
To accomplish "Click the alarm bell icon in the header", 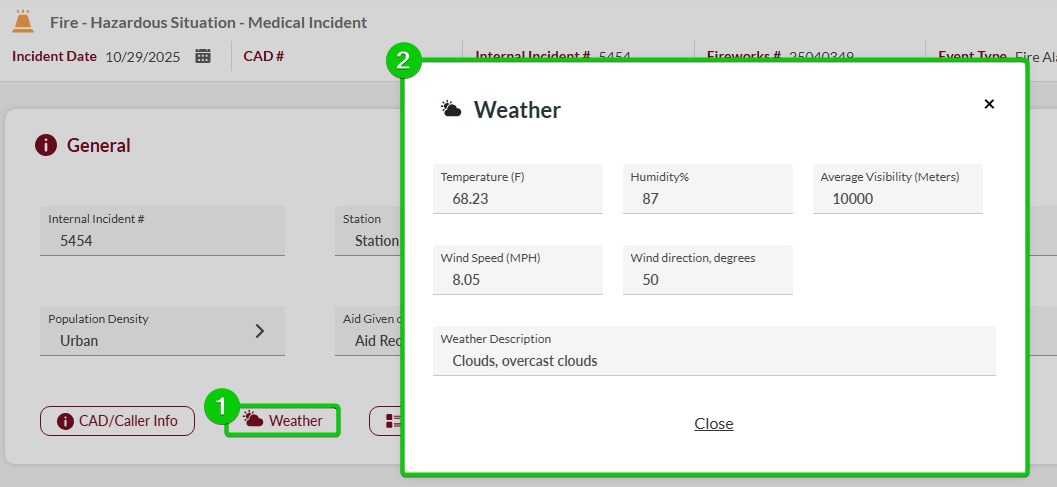I will (x=22, y=20).
